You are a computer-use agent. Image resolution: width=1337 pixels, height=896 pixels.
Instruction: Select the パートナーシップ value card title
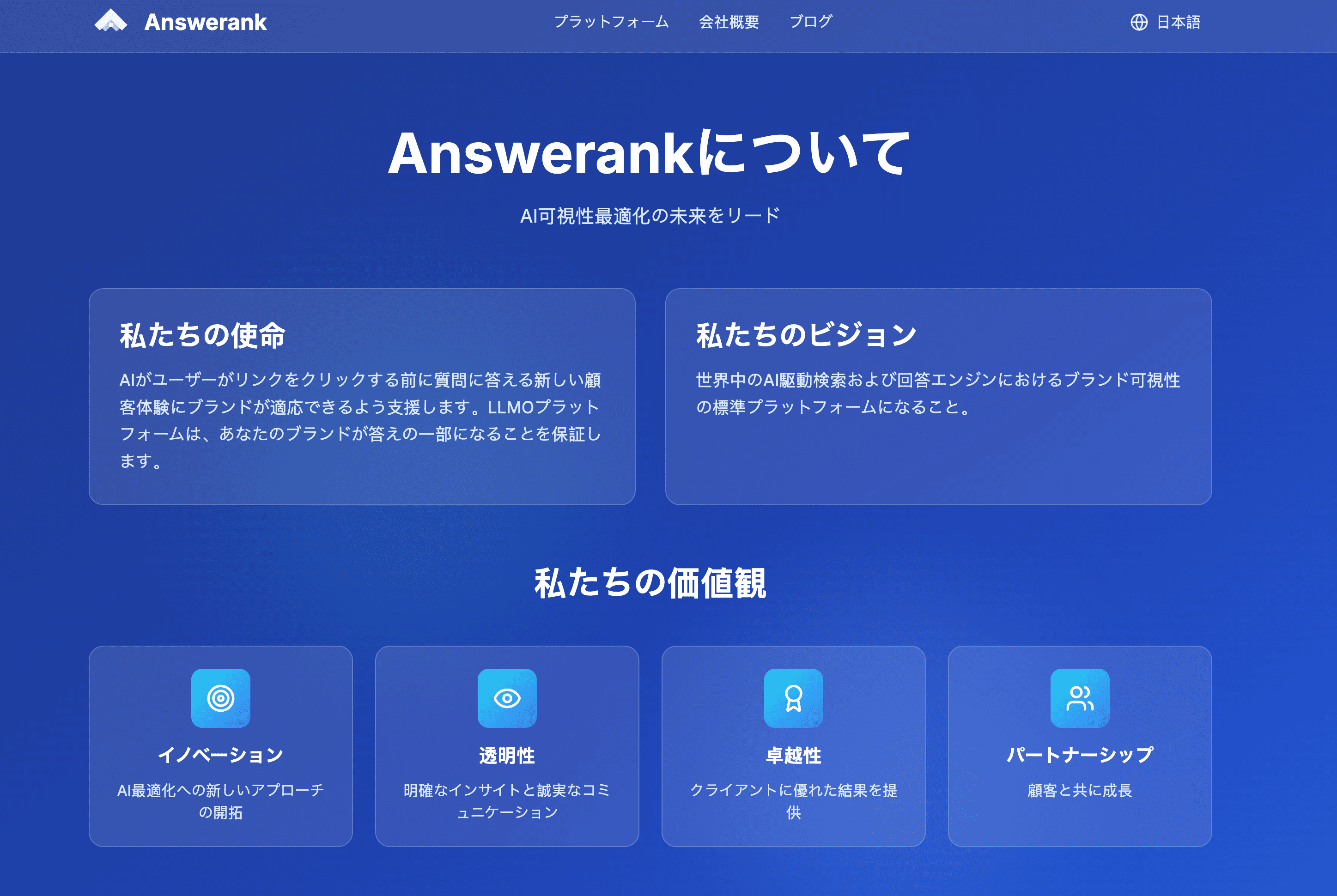pyautogui.click(x=1080, y=755)
